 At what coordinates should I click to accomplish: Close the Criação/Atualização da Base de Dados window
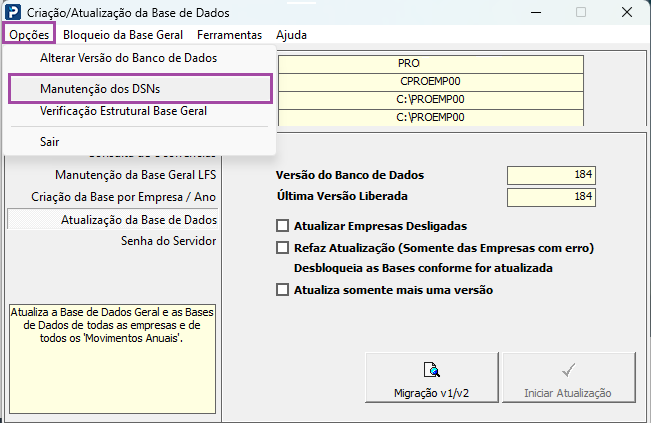click(x=627, y=12)
